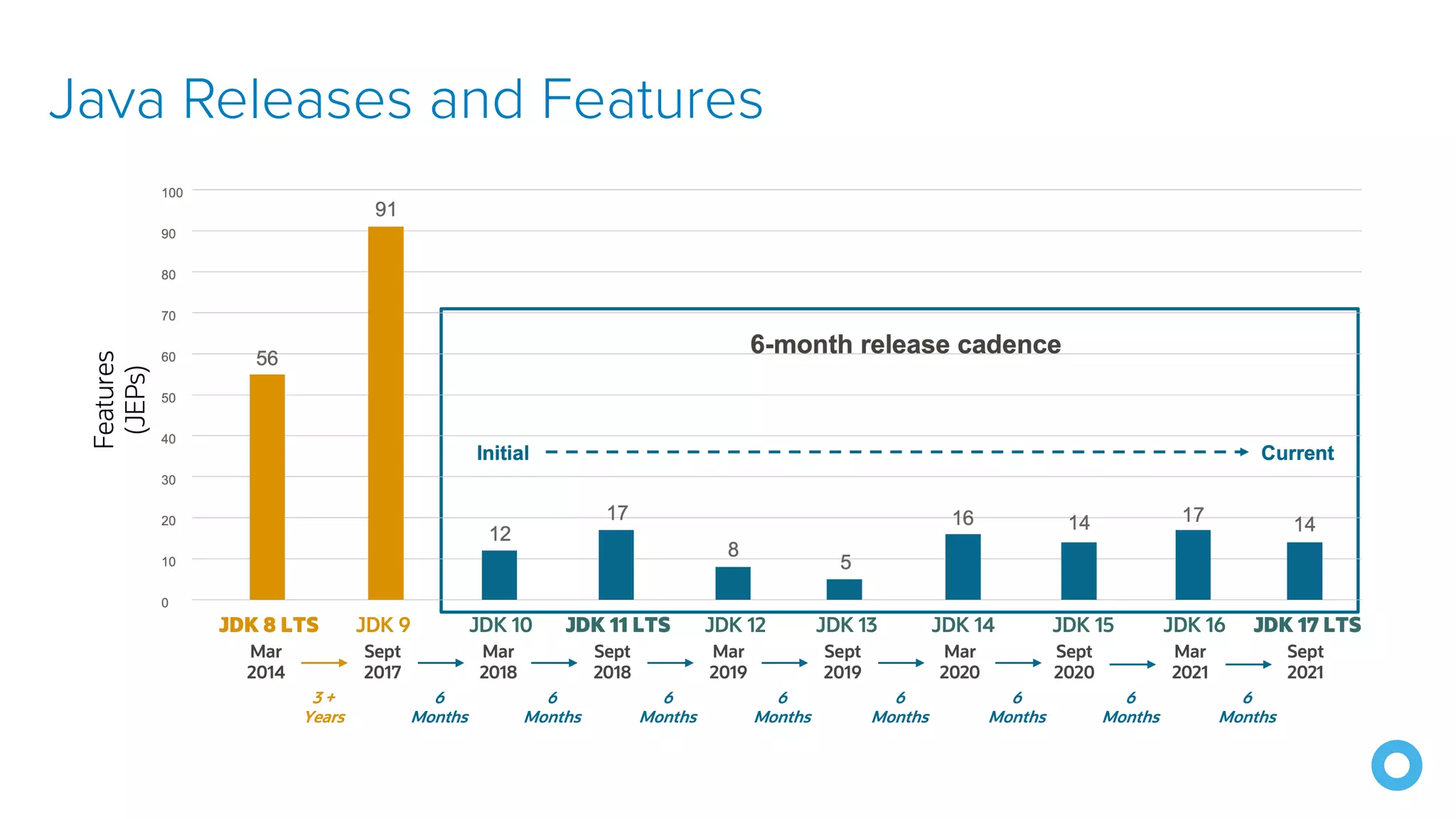Click the JDK 14 bar labeled 16
Screen dimensions: 1456x819
[x=963, y=567]
